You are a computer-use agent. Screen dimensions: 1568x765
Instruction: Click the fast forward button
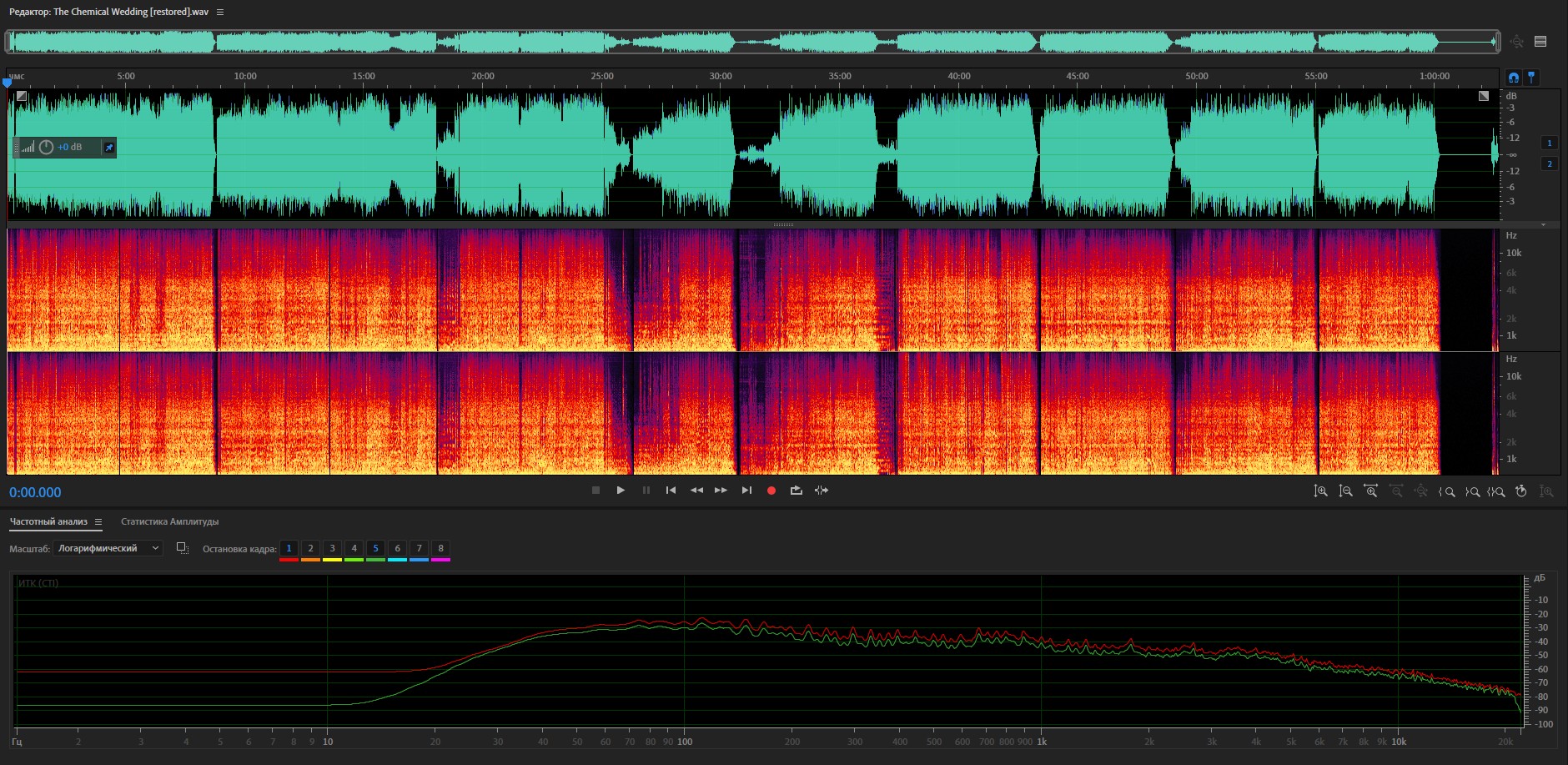click(x=721, y=491)
